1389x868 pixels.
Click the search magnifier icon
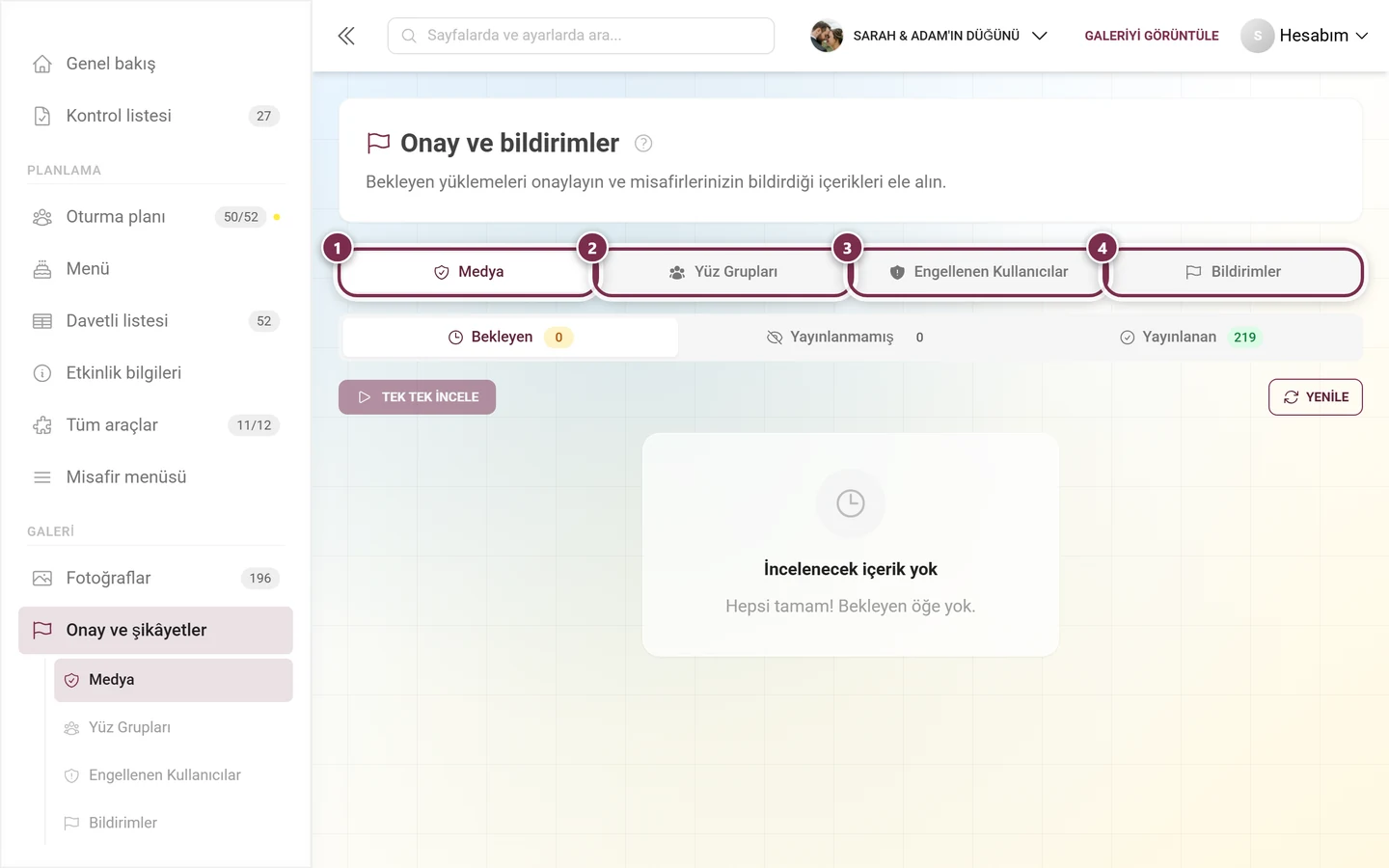click(409, 36)
